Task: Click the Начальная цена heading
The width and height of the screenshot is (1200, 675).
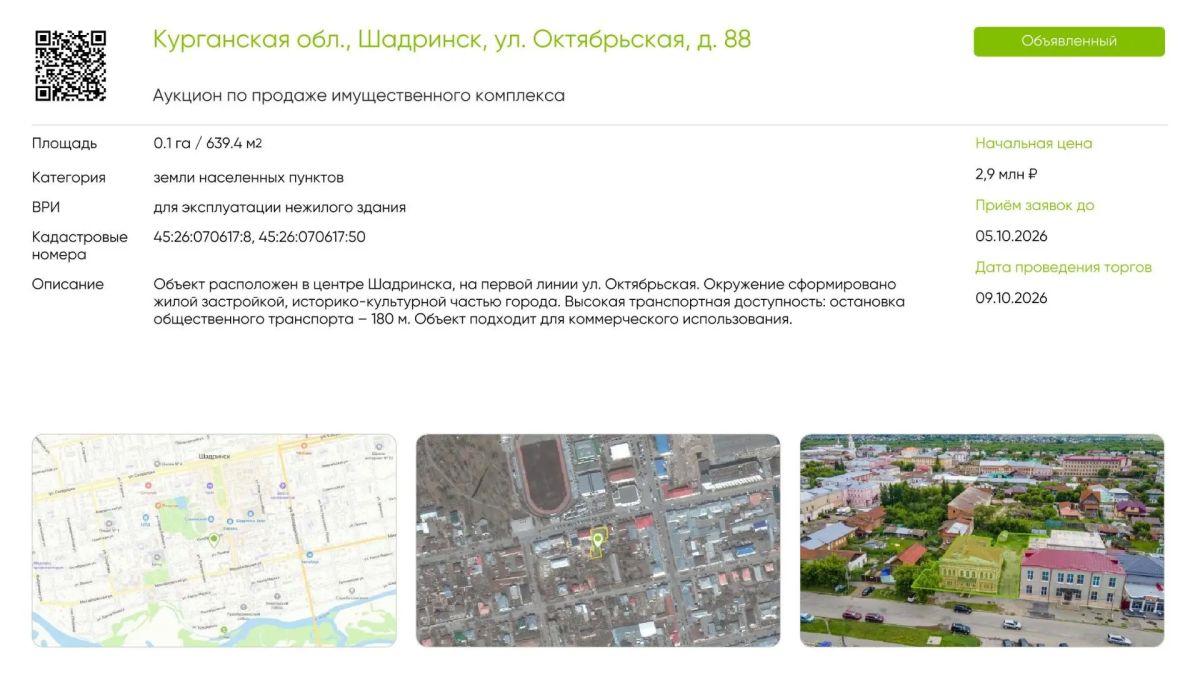Action: point(1034,143)
